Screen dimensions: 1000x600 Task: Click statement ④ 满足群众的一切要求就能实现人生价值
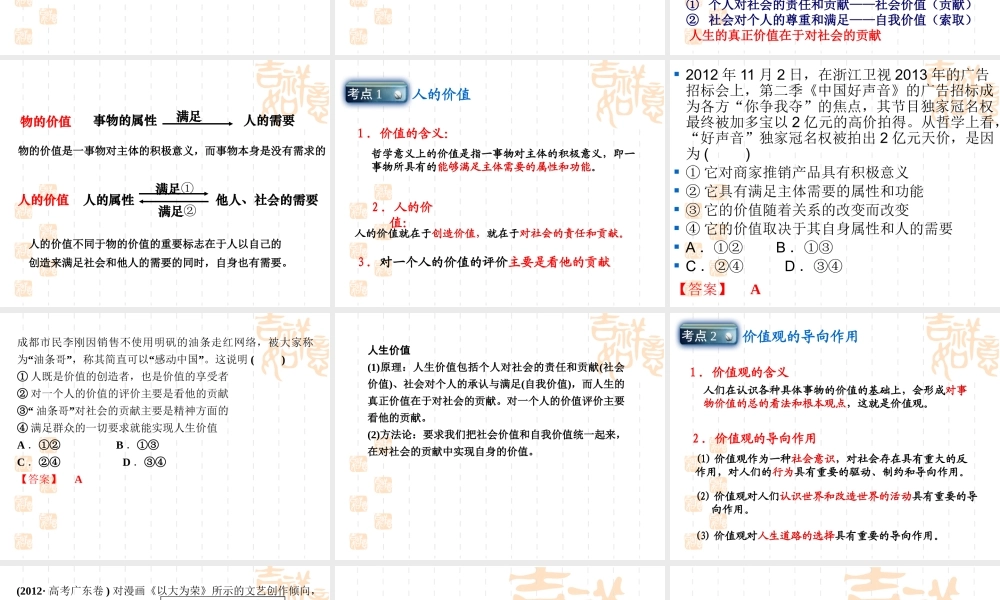(117, 428)
